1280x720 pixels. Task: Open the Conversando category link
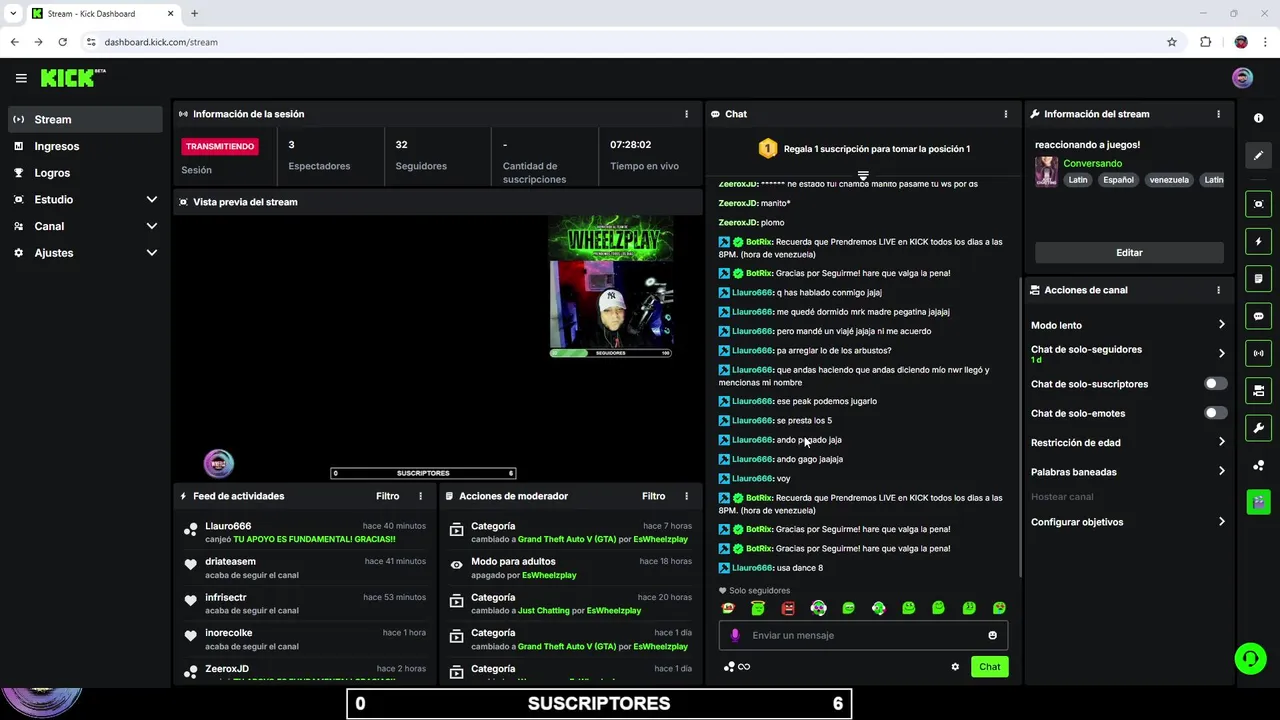[1092, 163]
